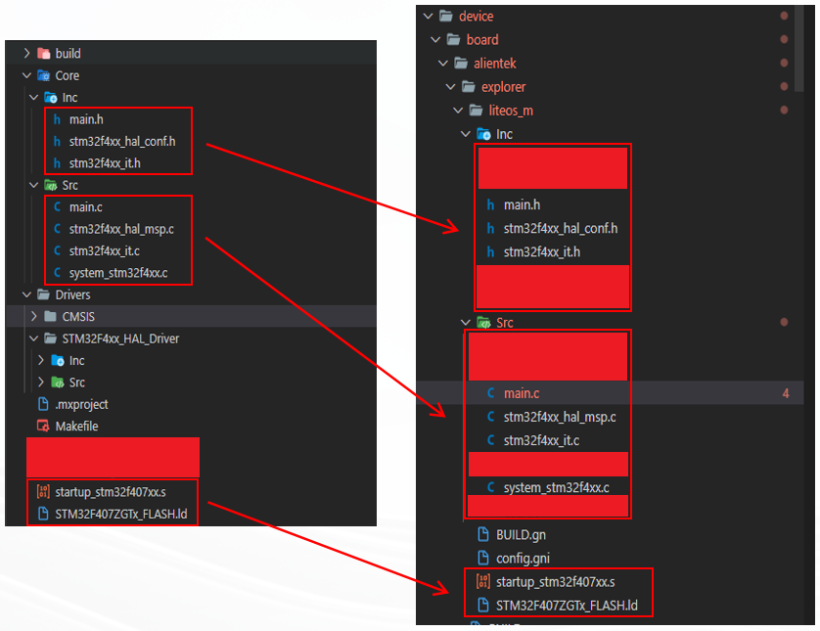The image size is (820, 631).
Task: Click the config.gni file icon
Action: coord(483,558)
